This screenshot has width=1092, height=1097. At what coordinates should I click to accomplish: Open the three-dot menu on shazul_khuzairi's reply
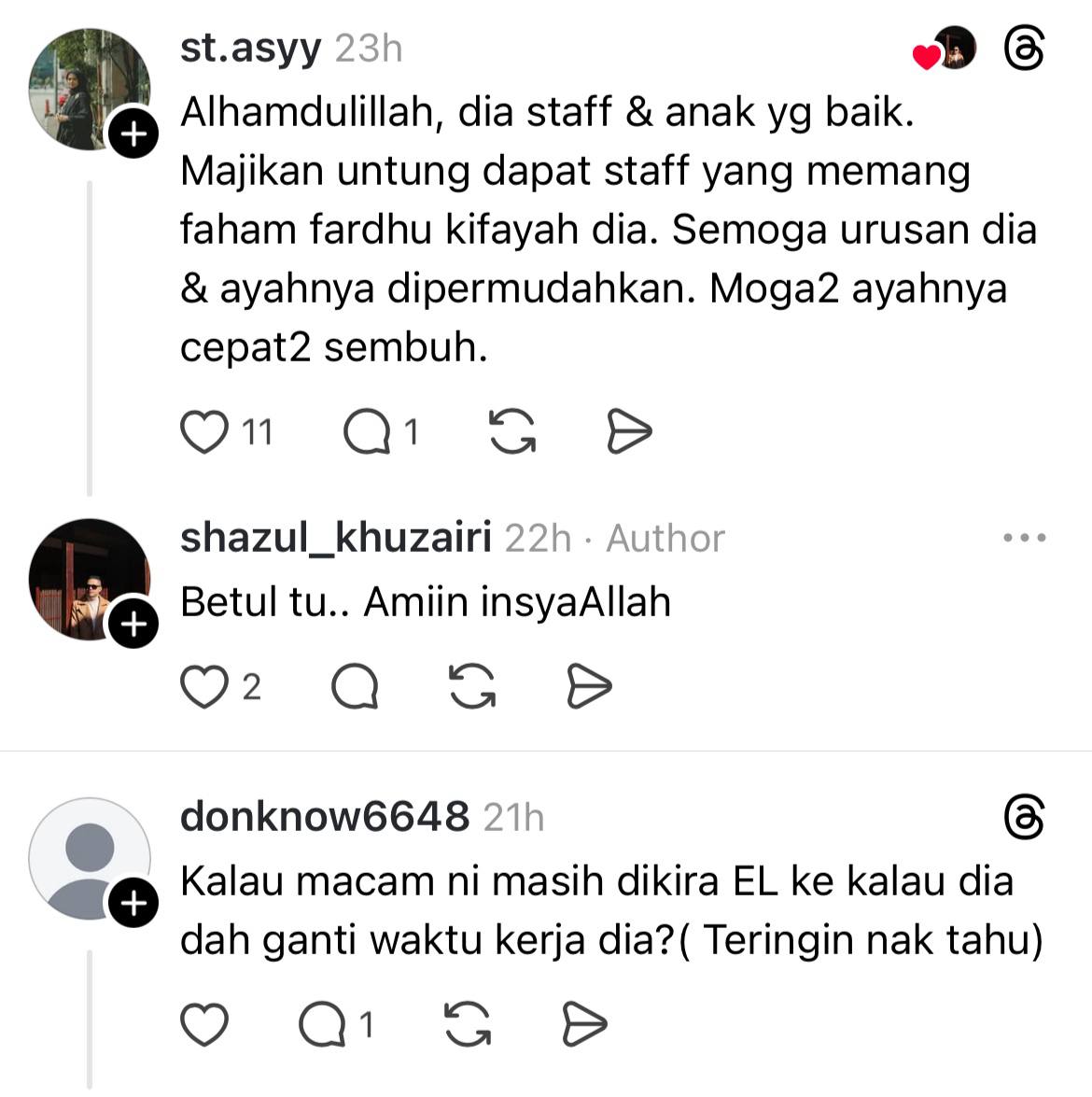coord(1024,538)
